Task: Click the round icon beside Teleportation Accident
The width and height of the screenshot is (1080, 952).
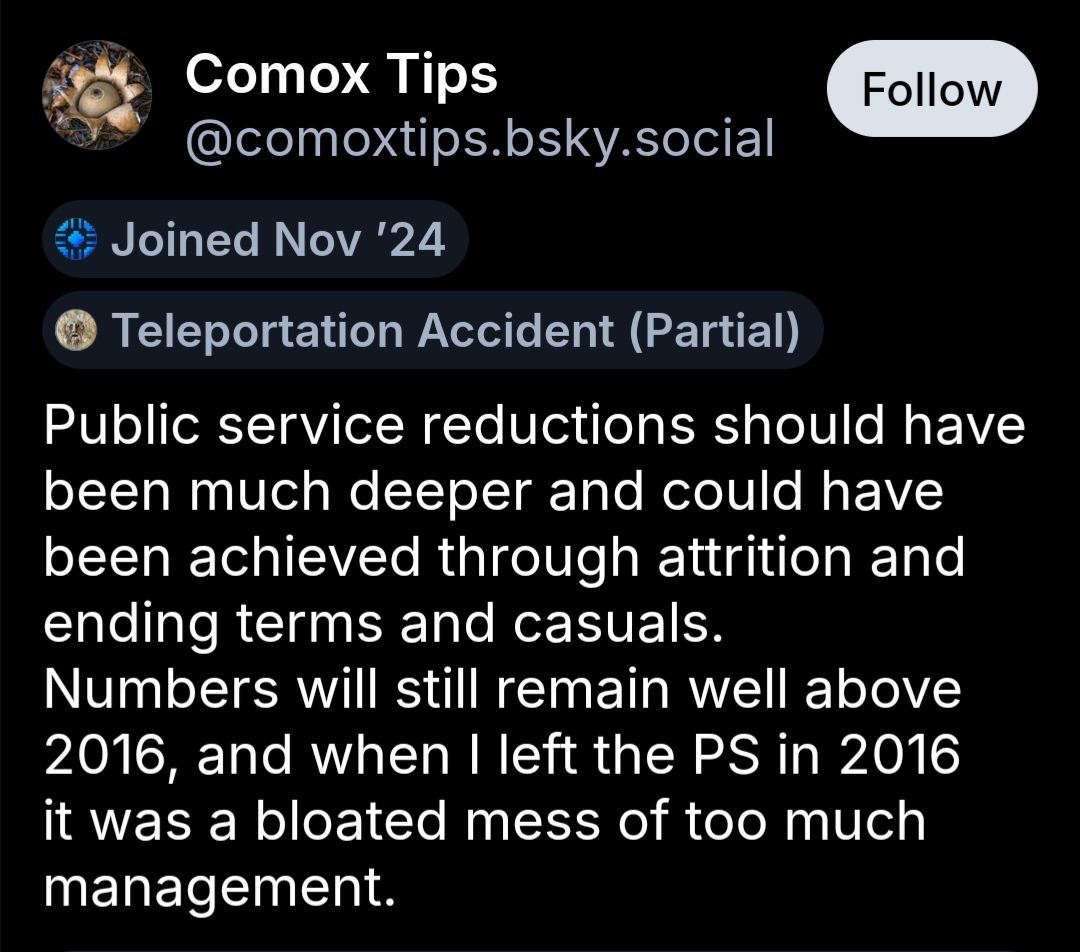Action: [77, 331]
